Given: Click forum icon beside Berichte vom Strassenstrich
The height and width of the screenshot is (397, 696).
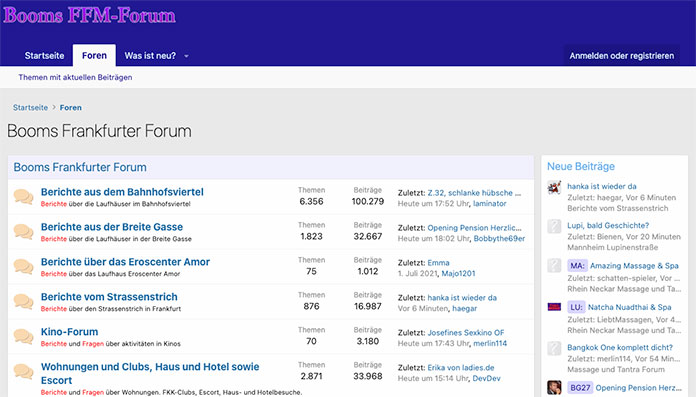Looking at the screenshot, I should coord(24,302).
